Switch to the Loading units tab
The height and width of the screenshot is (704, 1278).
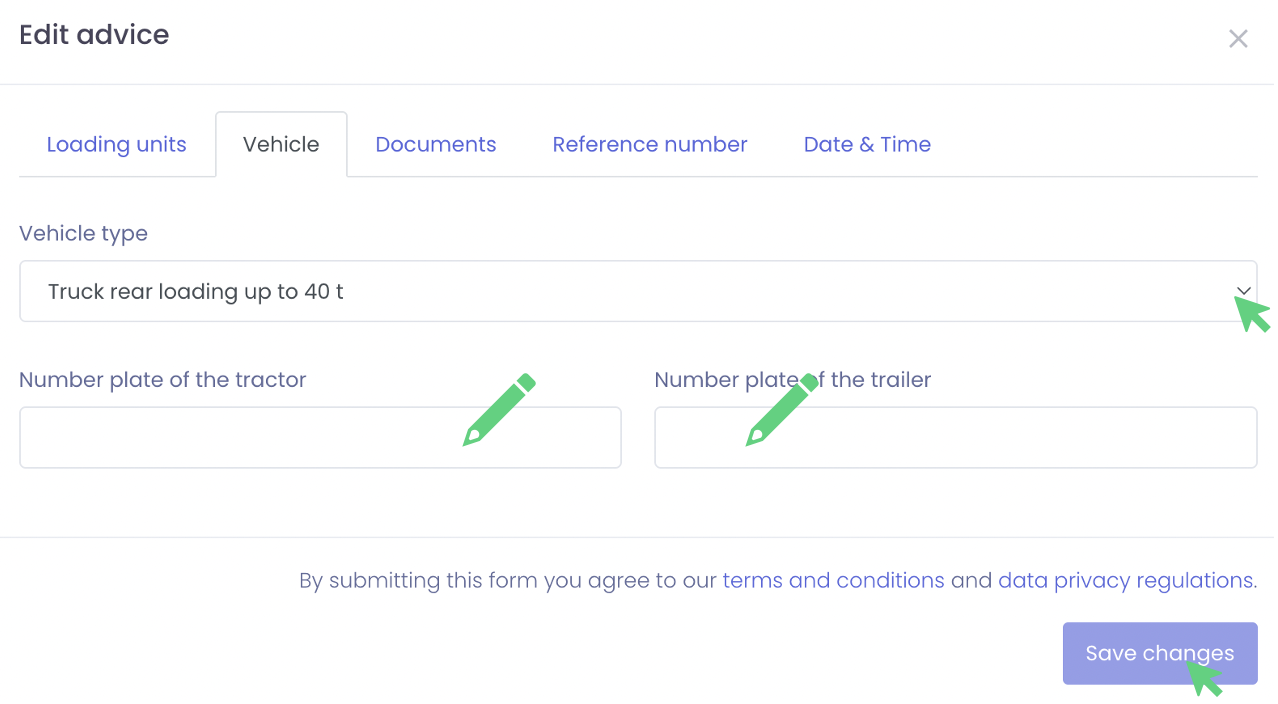[x=116, y=144]
